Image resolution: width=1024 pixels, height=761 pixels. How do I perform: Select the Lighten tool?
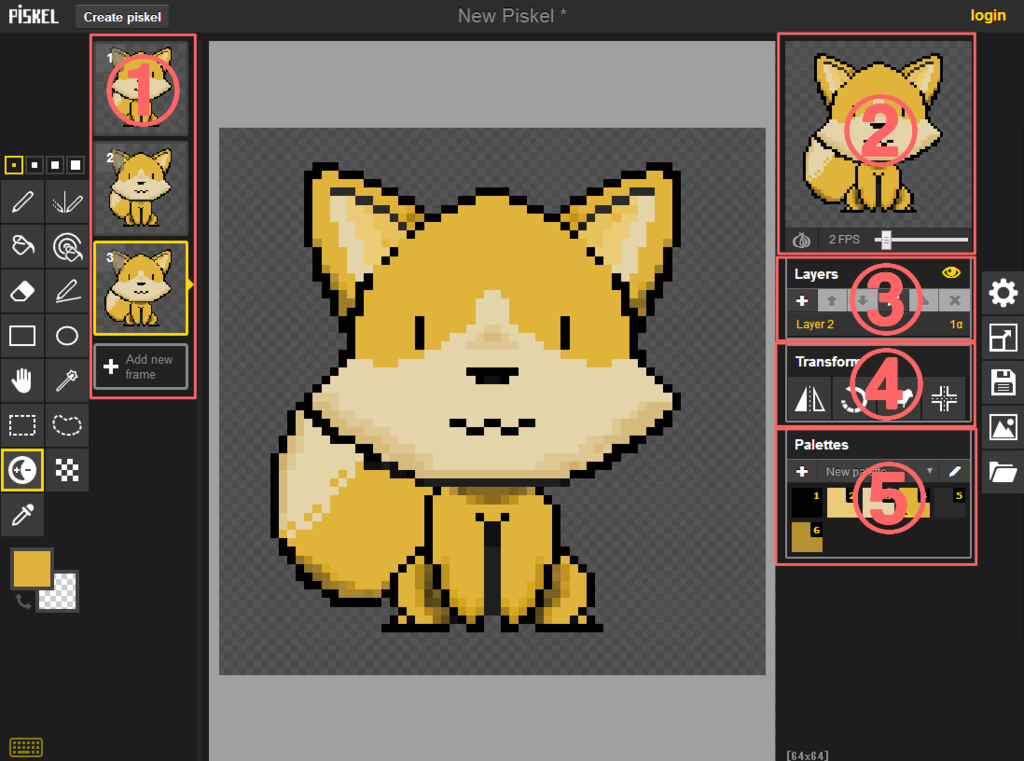click(22, 470)
